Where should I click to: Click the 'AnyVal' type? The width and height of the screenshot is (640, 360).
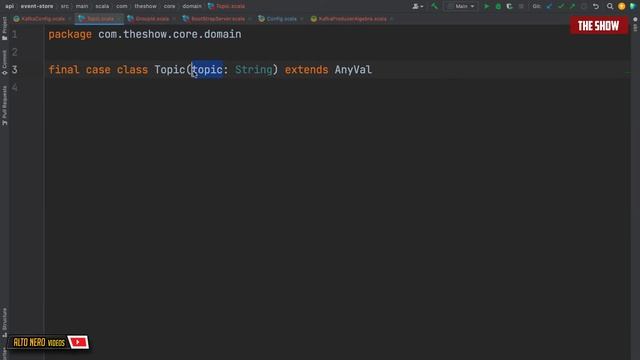[x=353, y=70]
